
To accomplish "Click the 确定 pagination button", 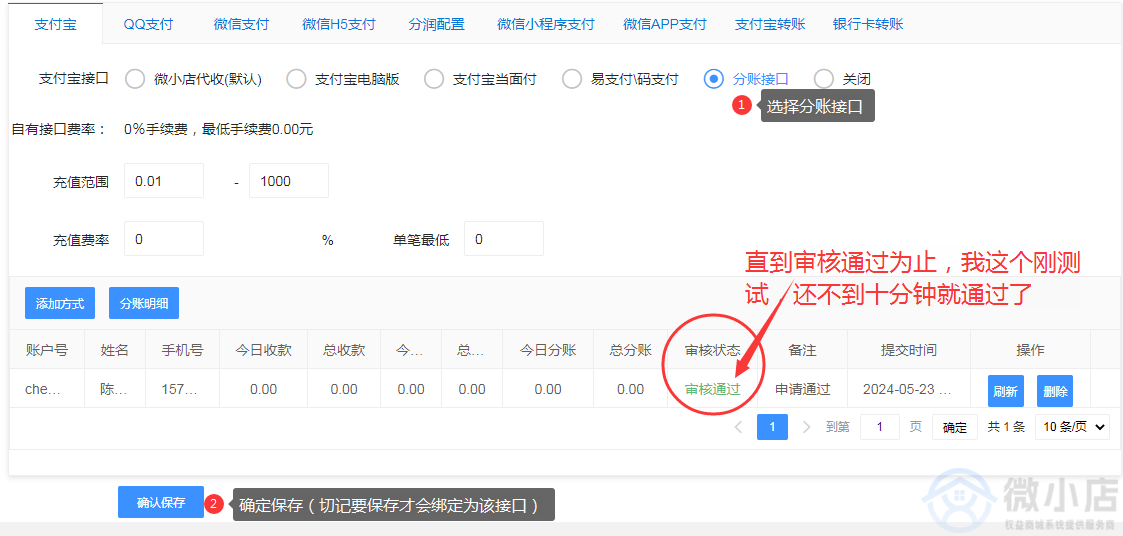I will point(955,427).
